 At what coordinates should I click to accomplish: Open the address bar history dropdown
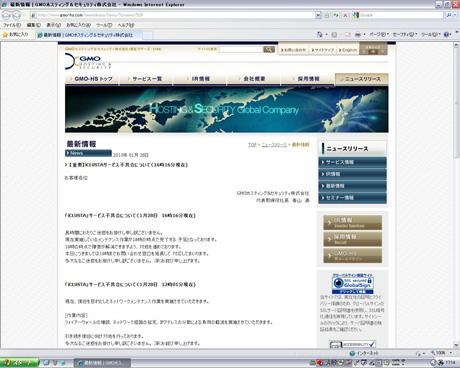[x=318, y=15]
